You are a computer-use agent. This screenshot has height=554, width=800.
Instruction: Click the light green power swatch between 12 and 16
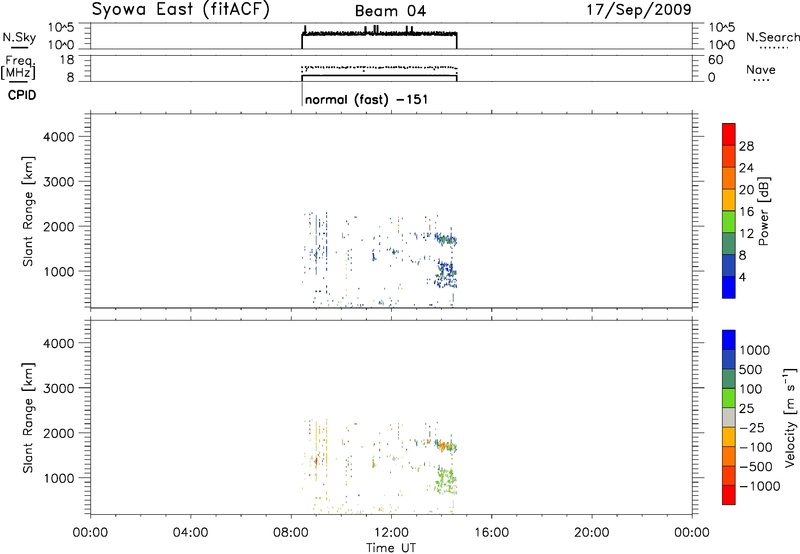729,222
